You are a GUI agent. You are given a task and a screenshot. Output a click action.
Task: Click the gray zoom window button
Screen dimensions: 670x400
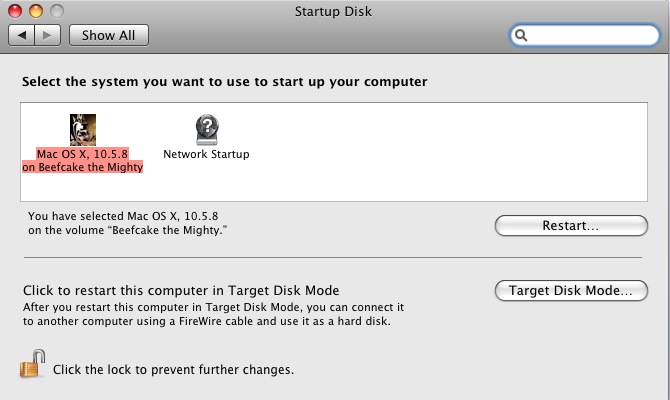[57, 11]
